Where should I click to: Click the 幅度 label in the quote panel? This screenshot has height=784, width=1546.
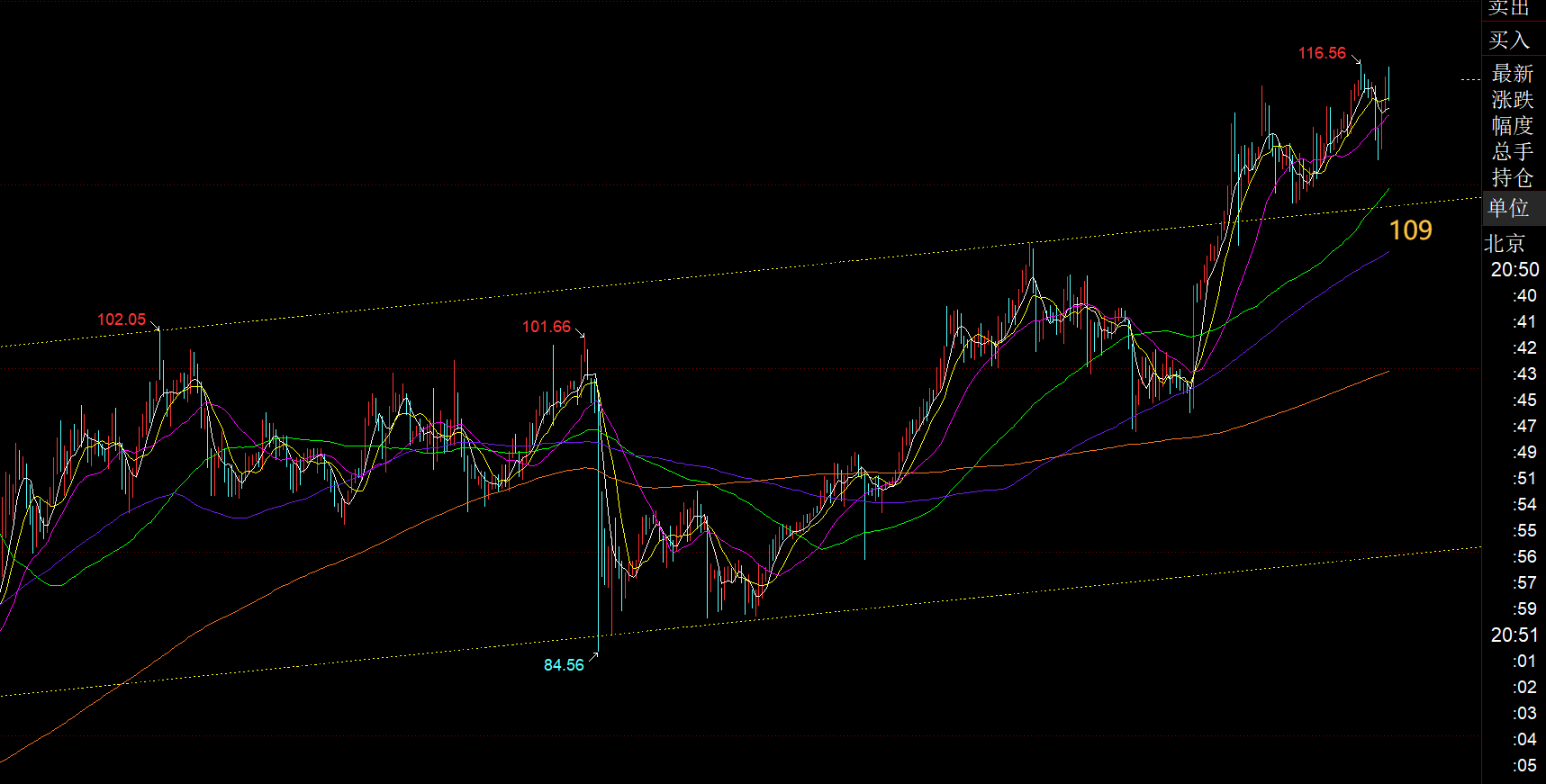[x=1512, y=125]
